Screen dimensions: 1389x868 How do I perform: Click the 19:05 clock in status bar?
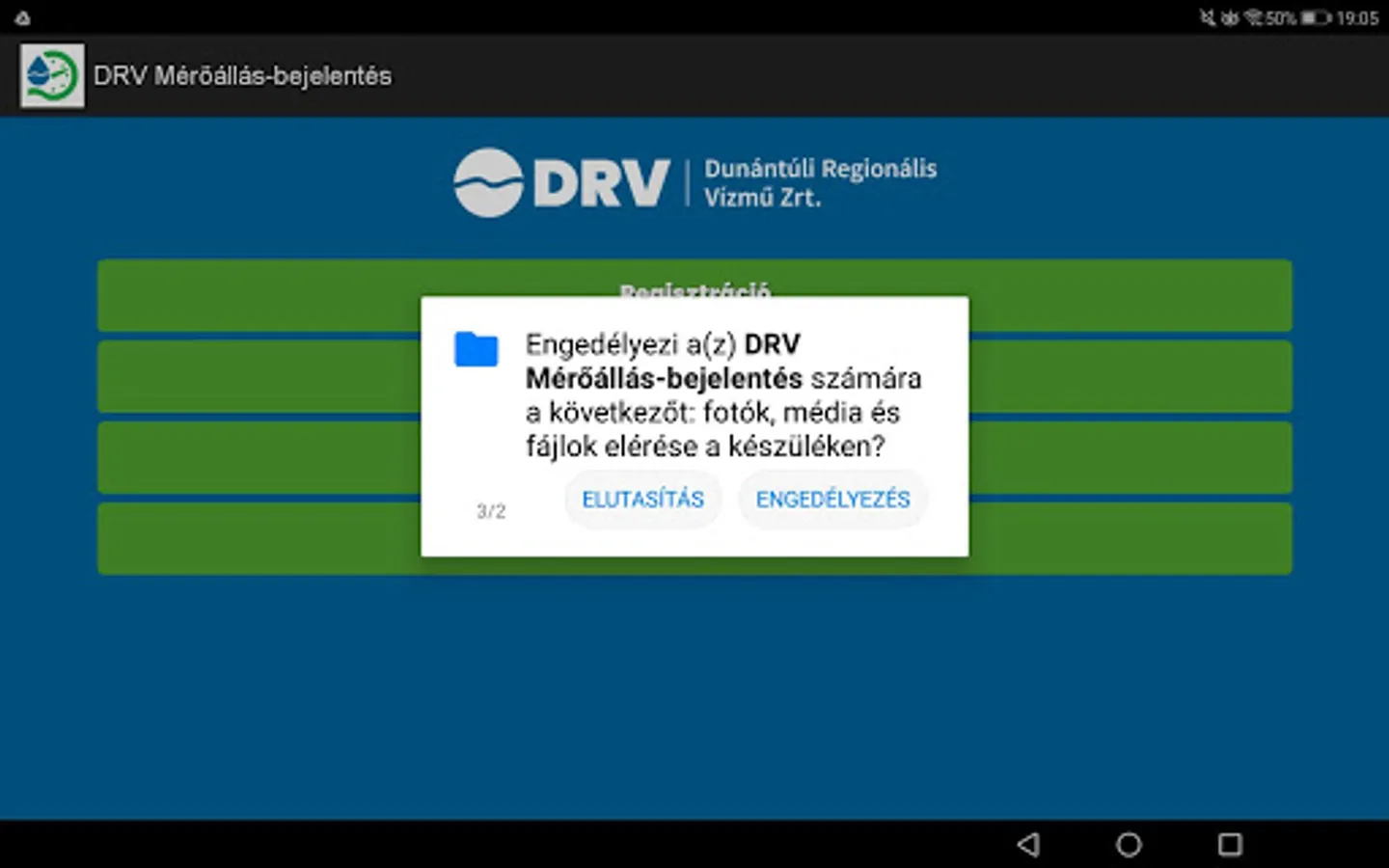[1357, 18]
